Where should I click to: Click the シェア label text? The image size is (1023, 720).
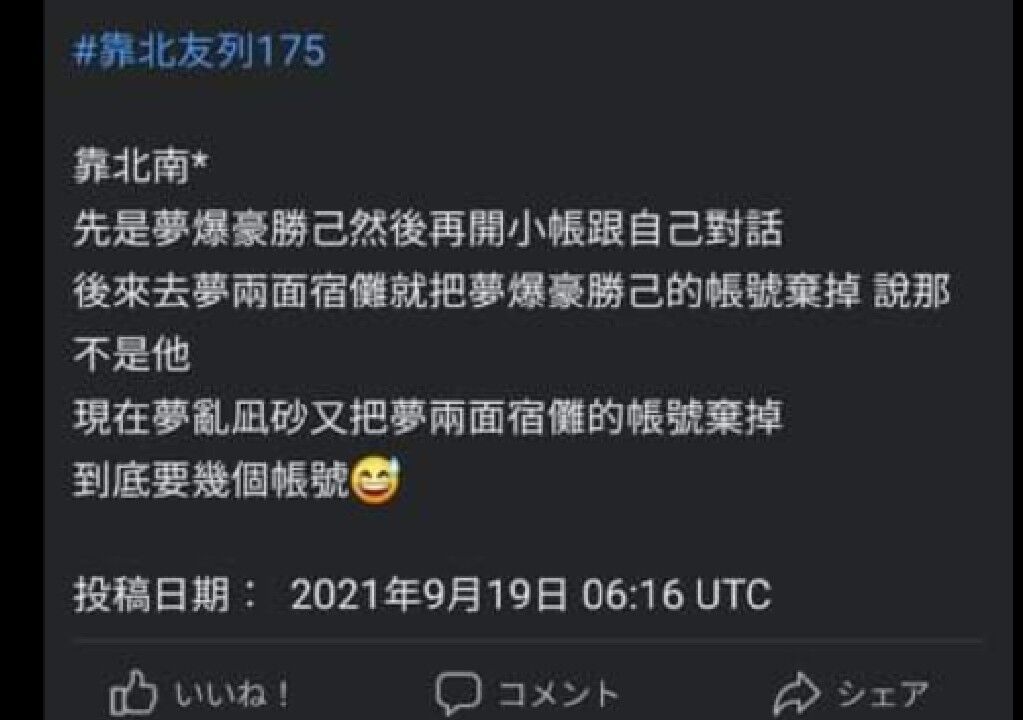tap(881, 693)
